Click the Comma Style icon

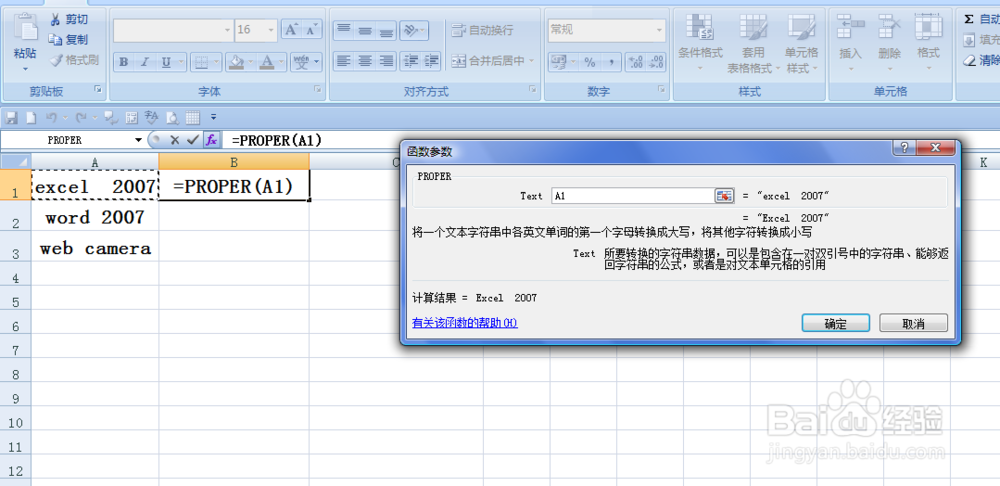pos(610,62)
